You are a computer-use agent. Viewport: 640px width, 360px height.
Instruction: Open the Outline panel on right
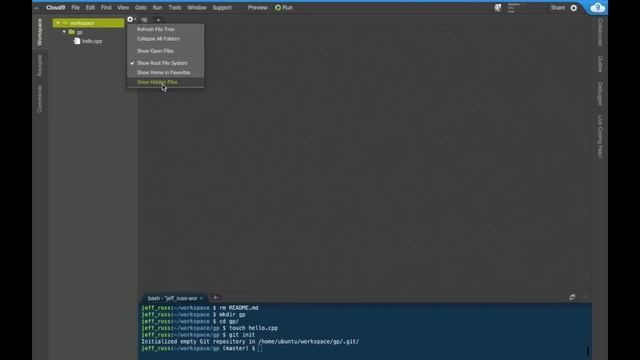[x=600, y=64]
